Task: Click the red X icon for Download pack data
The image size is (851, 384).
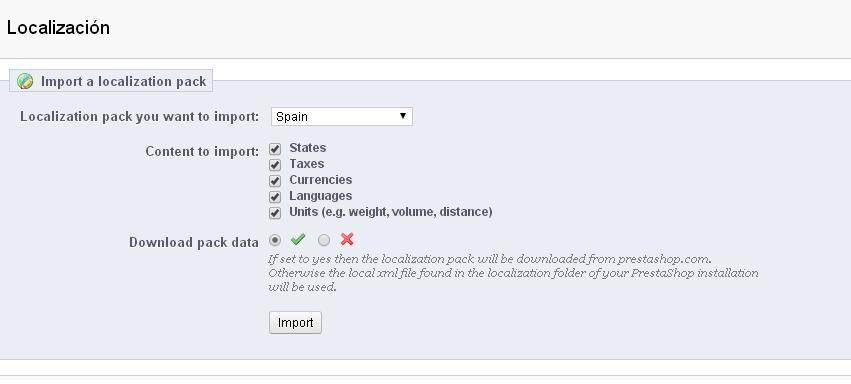Action: click(x=347, y=239)
